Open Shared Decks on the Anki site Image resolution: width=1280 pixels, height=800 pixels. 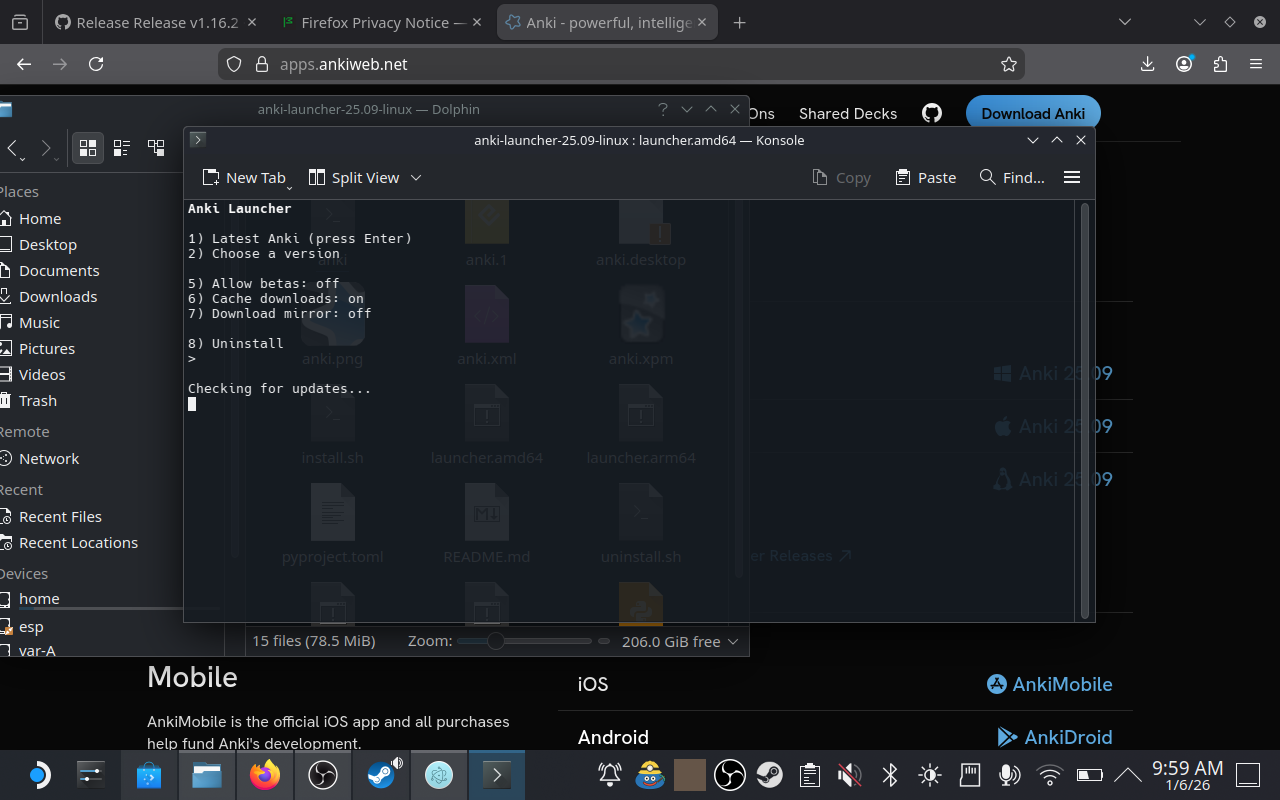(x=847, y=113)
